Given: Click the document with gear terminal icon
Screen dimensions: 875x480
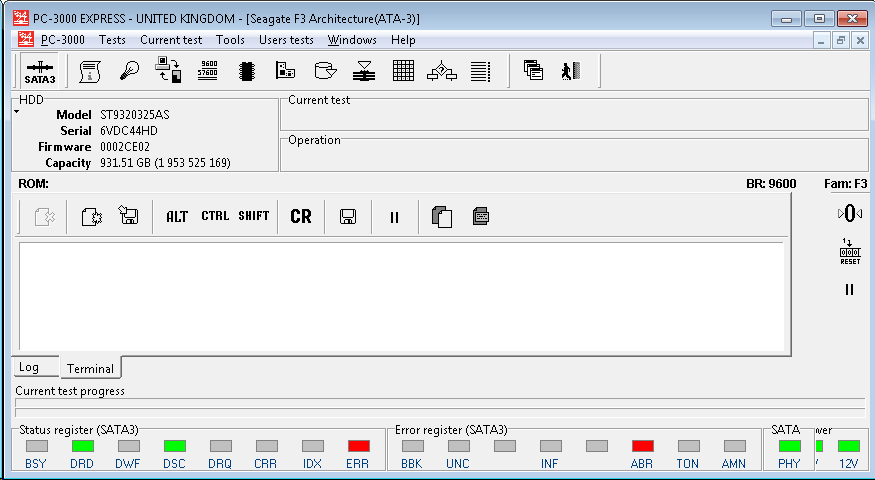Looking at the screenshot, I should pyautogui.click(x=92, y=217).
